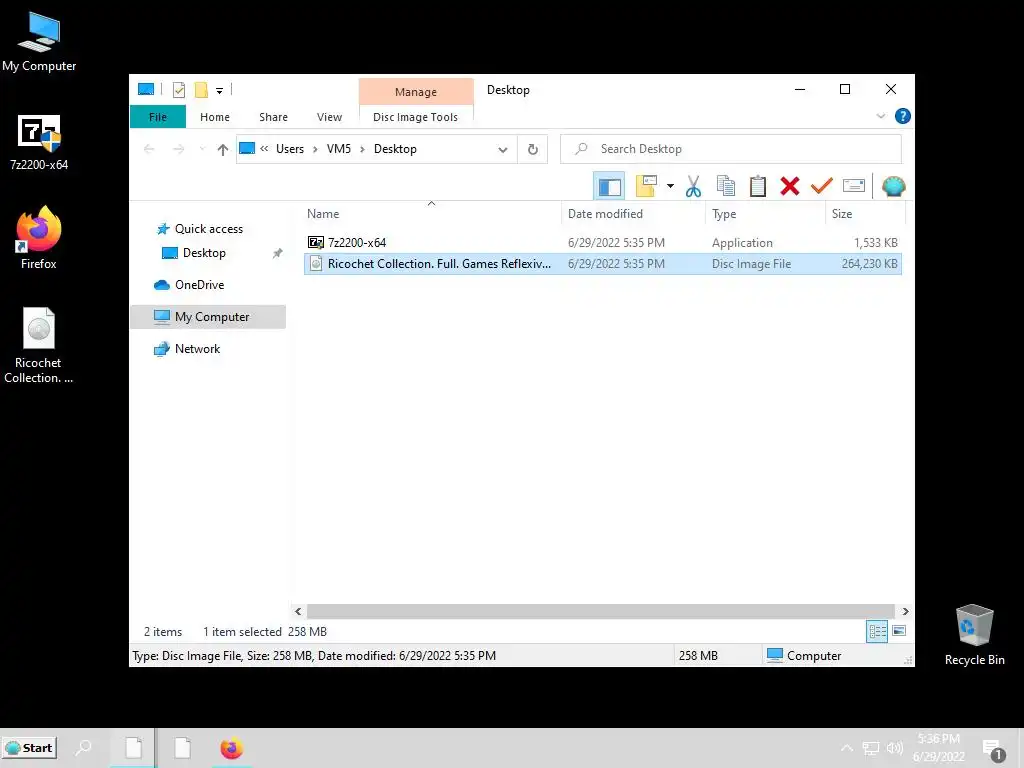1024x768 pixels.
Task: Open the Disc Image Tools tab
Action: 415,117
